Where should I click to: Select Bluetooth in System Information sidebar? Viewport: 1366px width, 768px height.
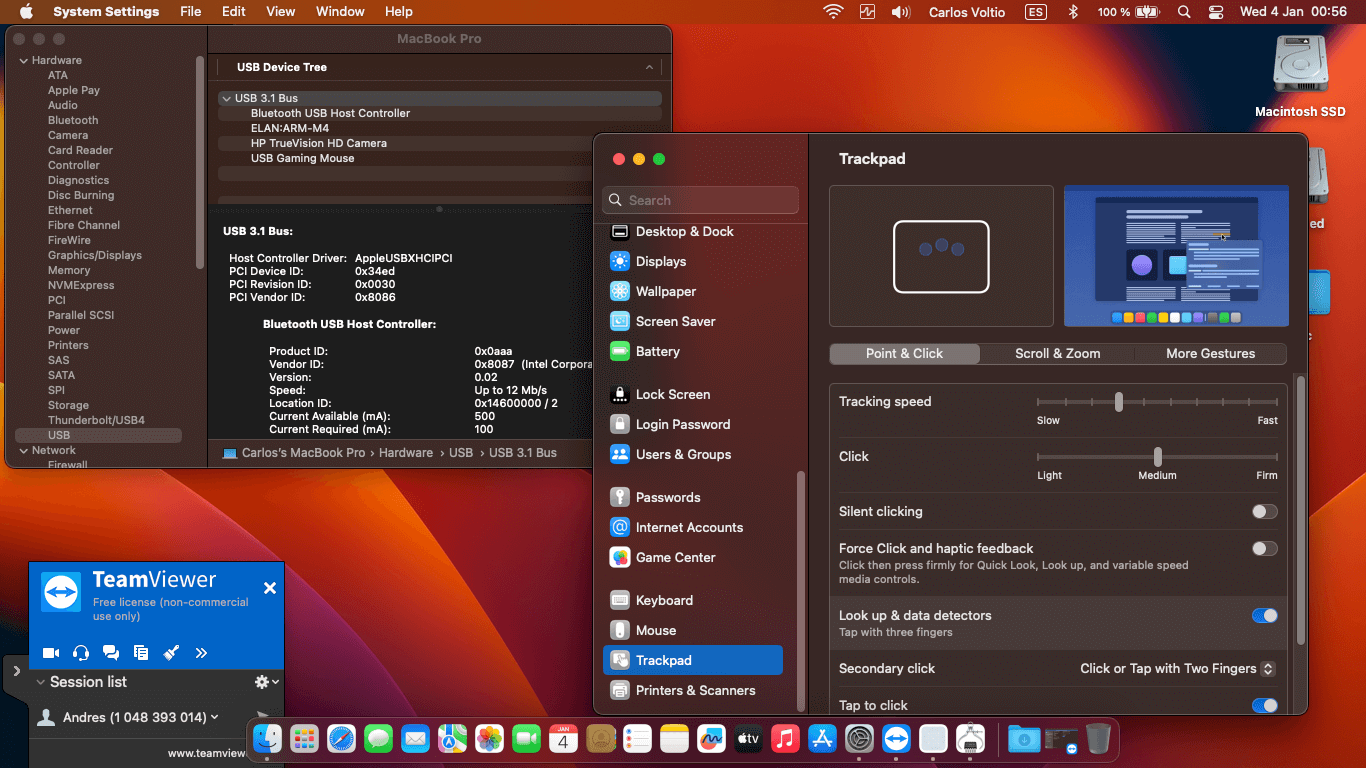pyautogui.click(x=73, y=121)
